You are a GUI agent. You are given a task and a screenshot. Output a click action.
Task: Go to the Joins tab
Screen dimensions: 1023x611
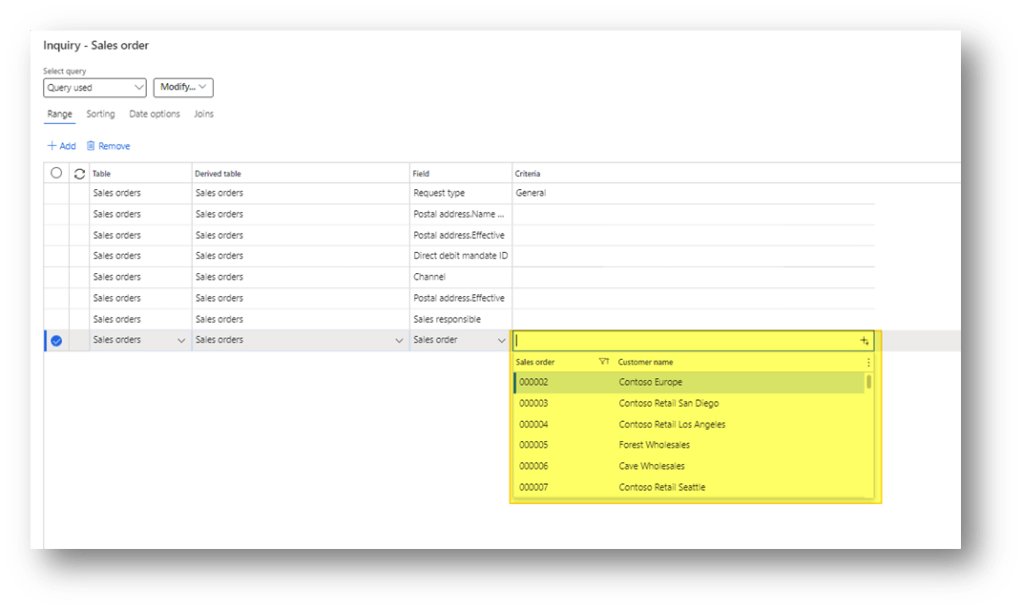[203, 114]
